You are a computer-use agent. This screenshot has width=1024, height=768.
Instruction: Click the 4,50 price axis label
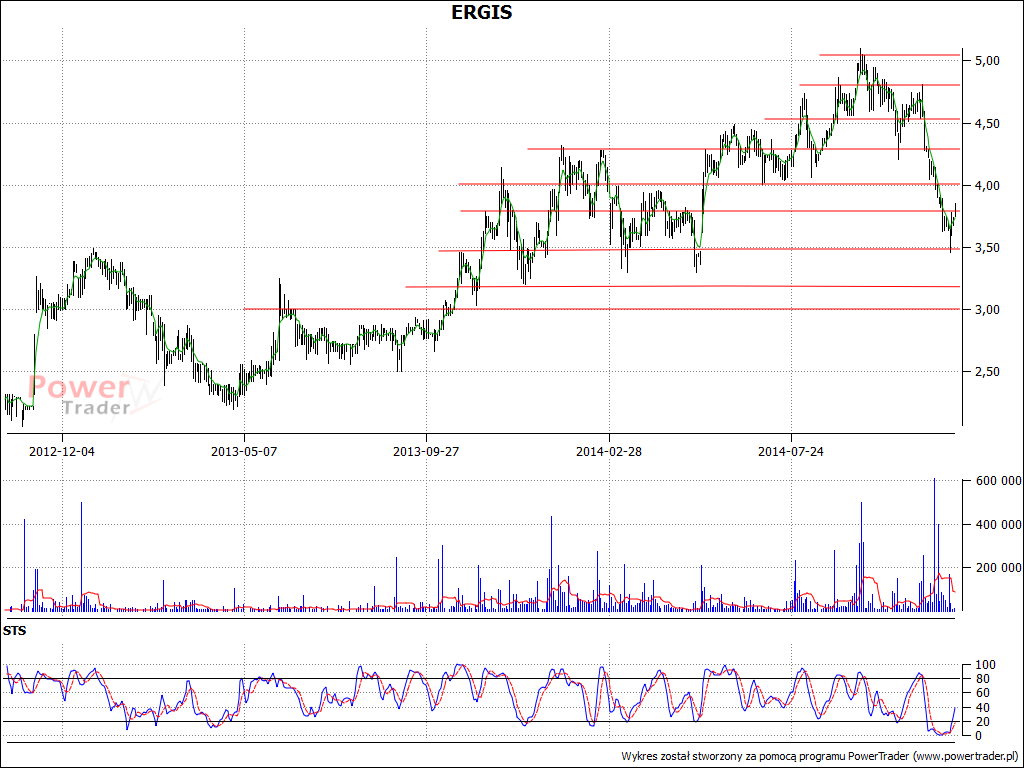pos(987,123)
